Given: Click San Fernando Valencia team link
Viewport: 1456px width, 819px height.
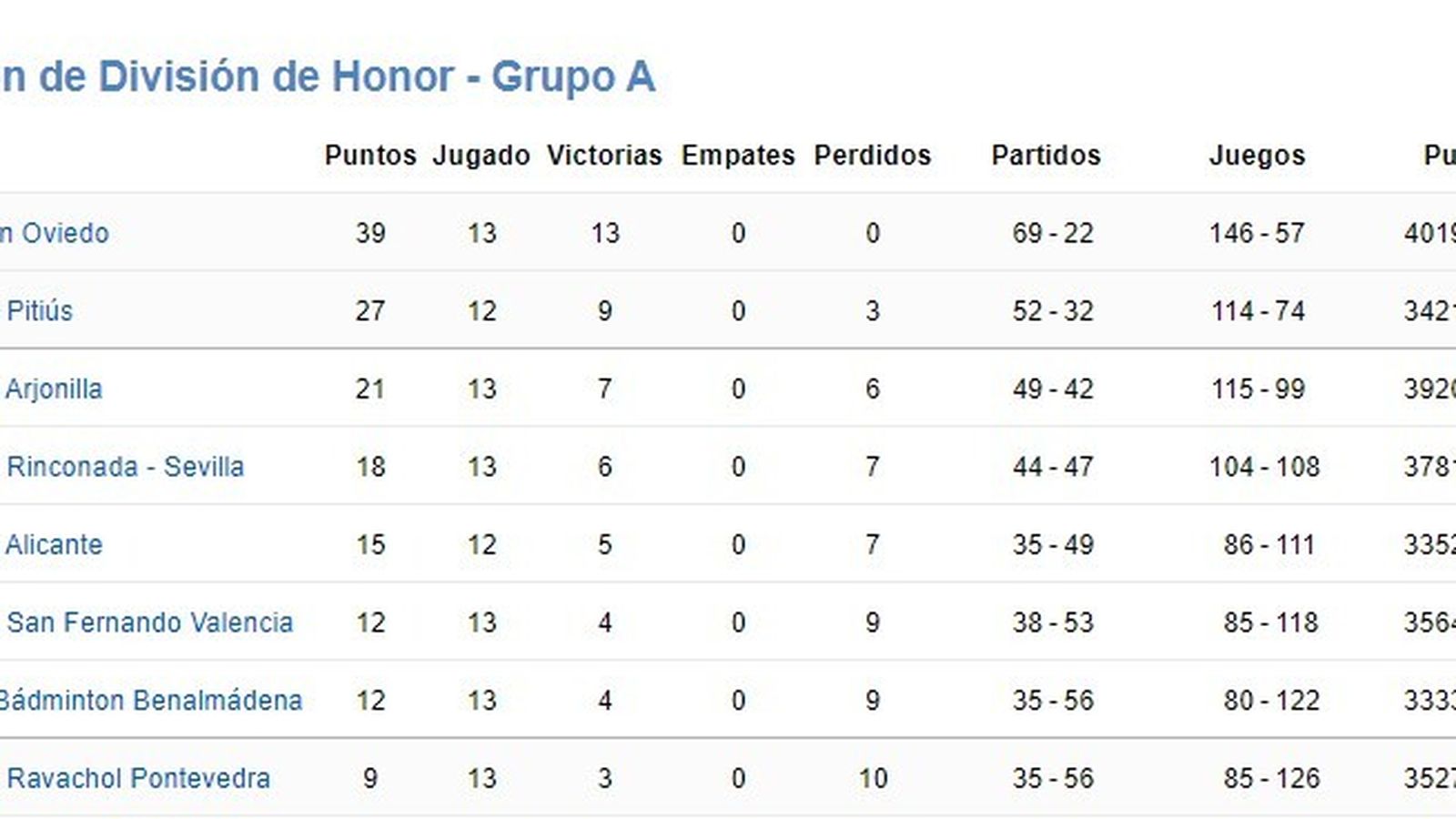Looking at the screenshot, I should pyautogui.click(x=150, y=622).
